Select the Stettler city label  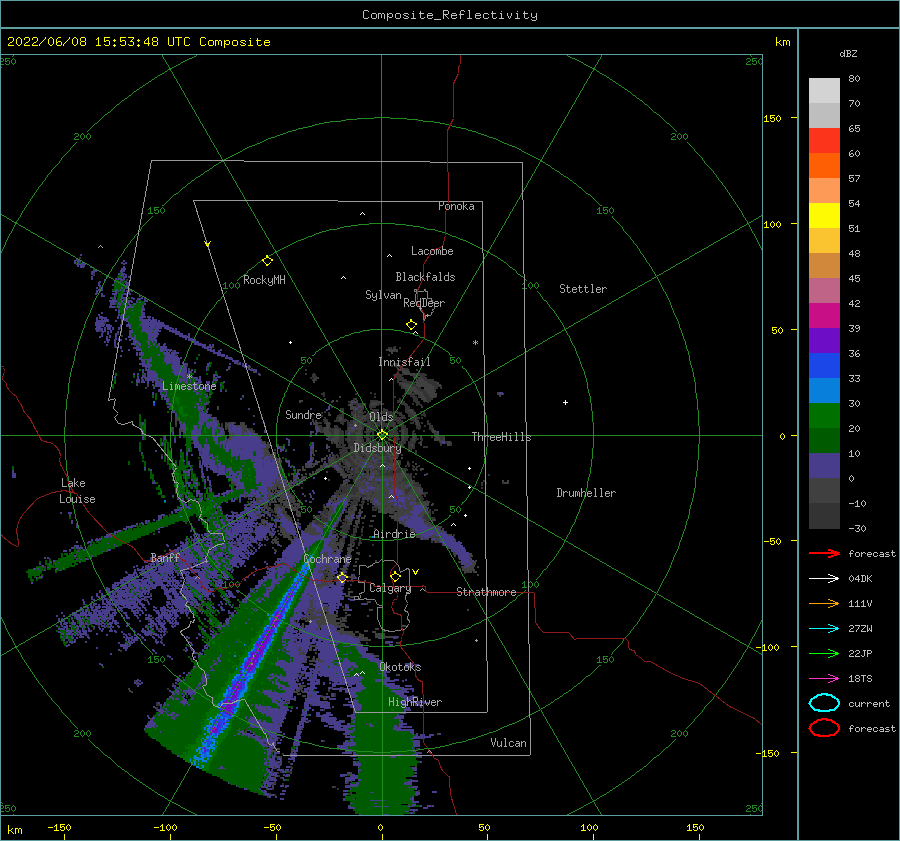click(x=583, y=289)
